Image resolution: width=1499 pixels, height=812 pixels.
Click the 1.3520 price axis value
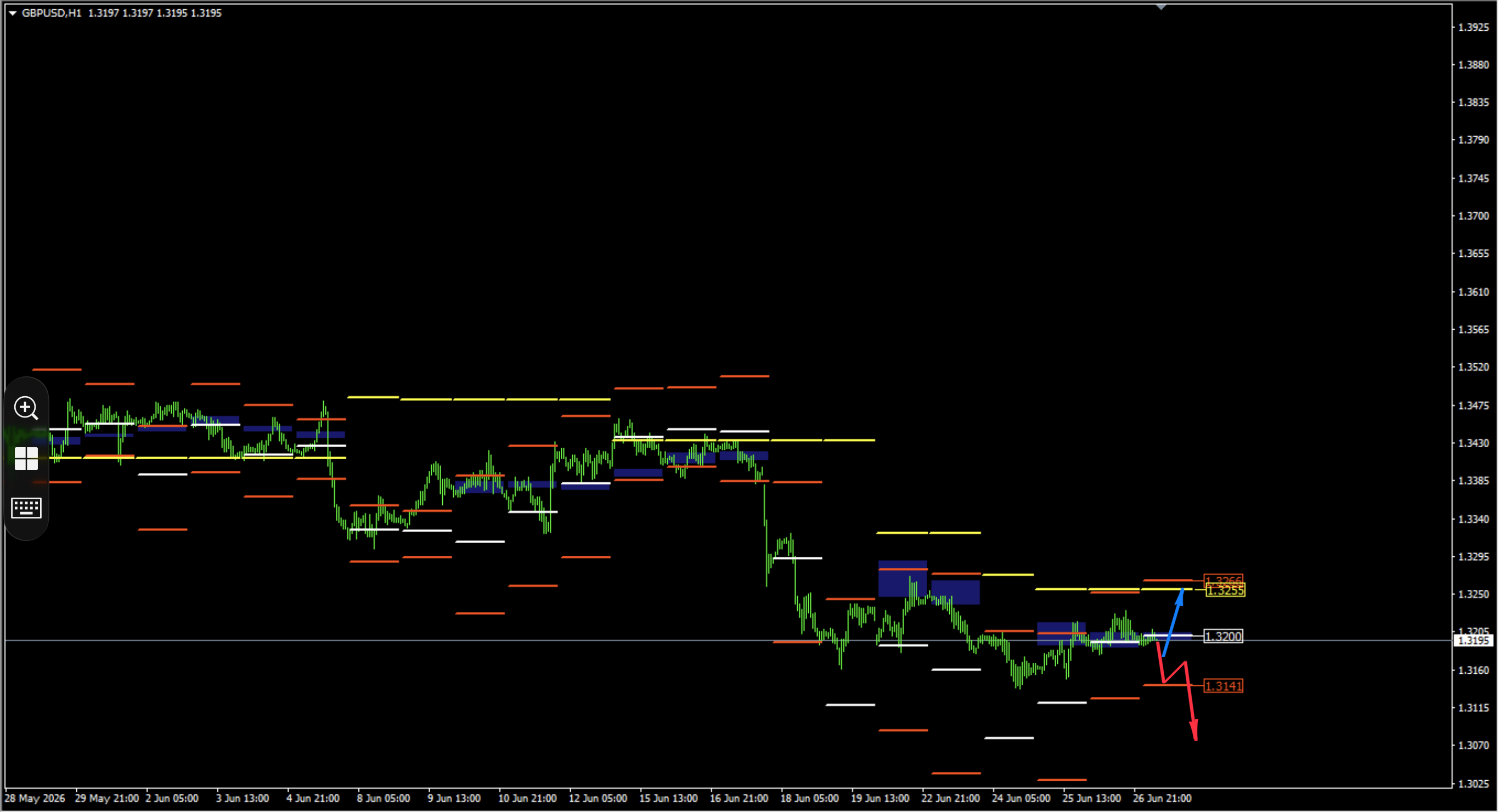coord(1473,367)
